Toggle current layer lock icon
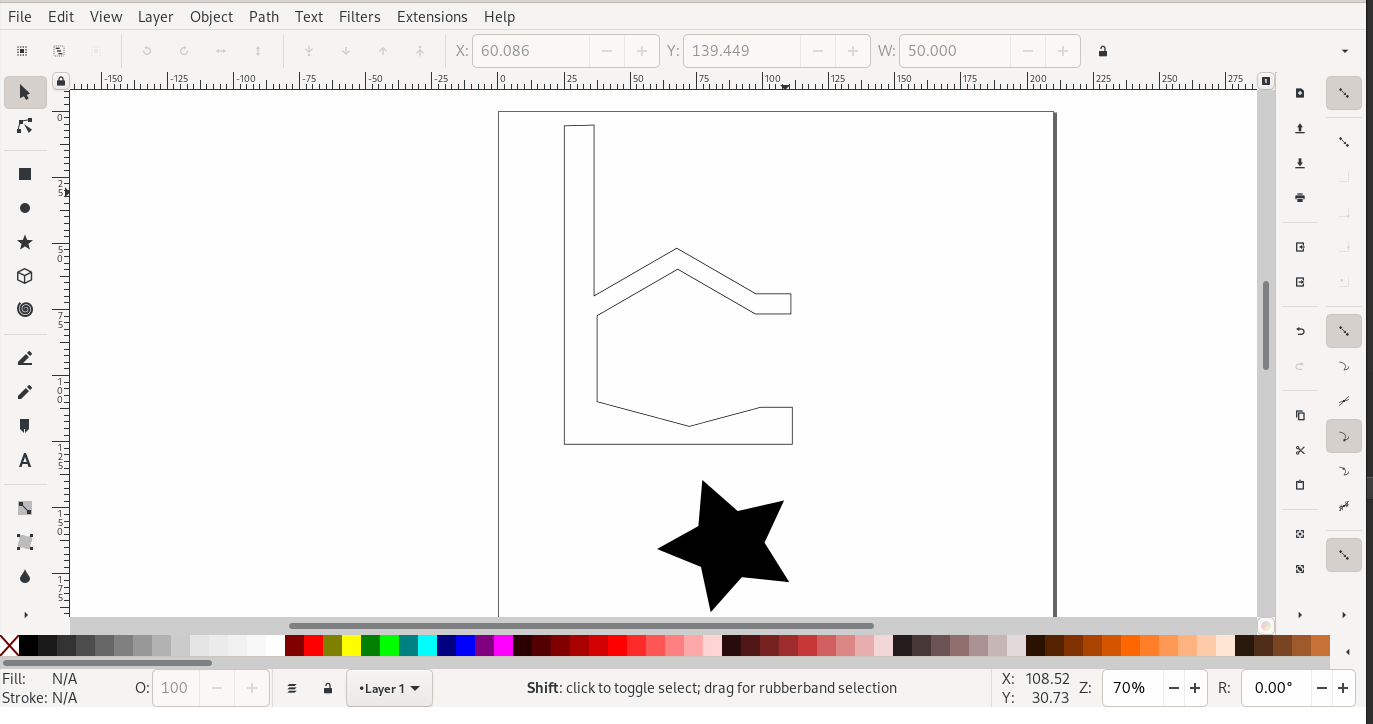 [x=327, y=688]
